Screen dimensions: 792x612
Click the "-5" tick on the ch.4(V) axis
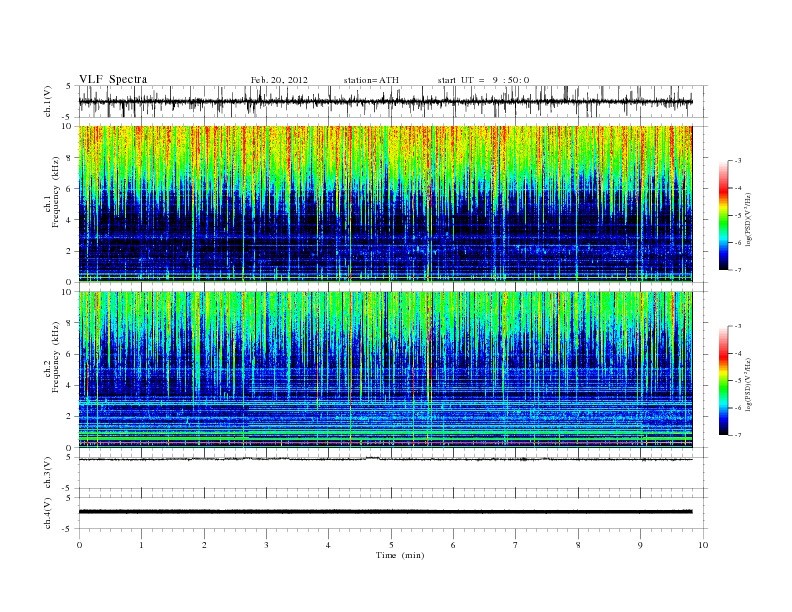tap(68, 529)
